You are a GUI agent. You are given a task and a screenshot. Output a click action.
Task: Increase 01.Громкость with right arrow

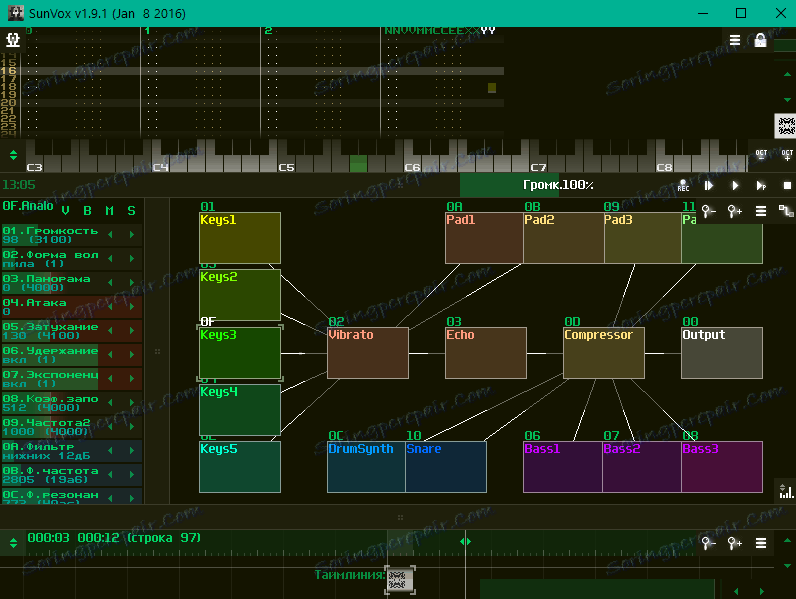pos(132,235)
